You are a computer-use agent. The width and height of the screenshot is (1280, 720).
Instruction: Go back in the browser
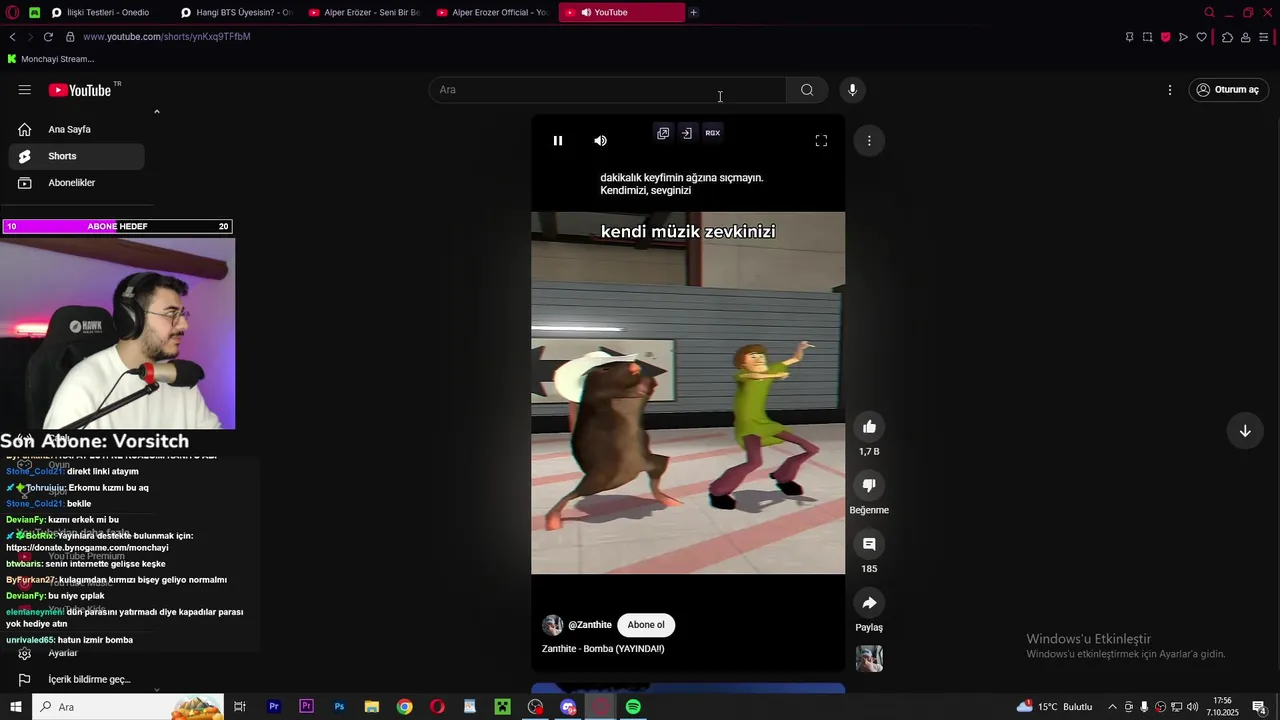coord(12,37)
